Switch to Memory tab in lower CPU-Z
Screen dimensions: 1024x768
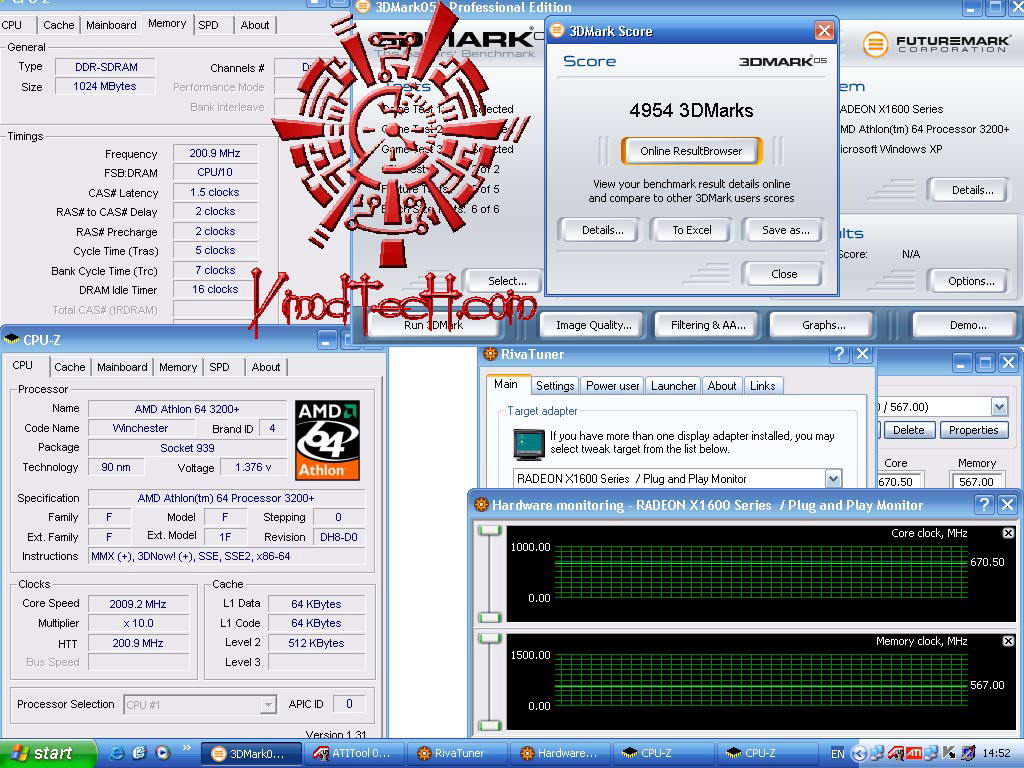coord(178,367)
